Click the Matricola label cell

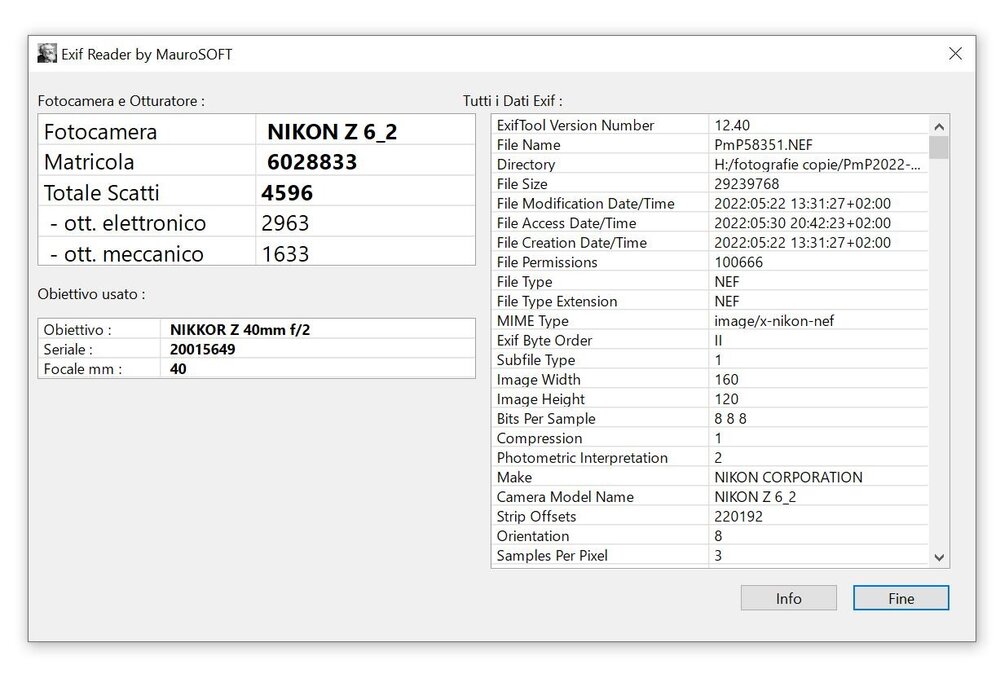click(147, 161)
